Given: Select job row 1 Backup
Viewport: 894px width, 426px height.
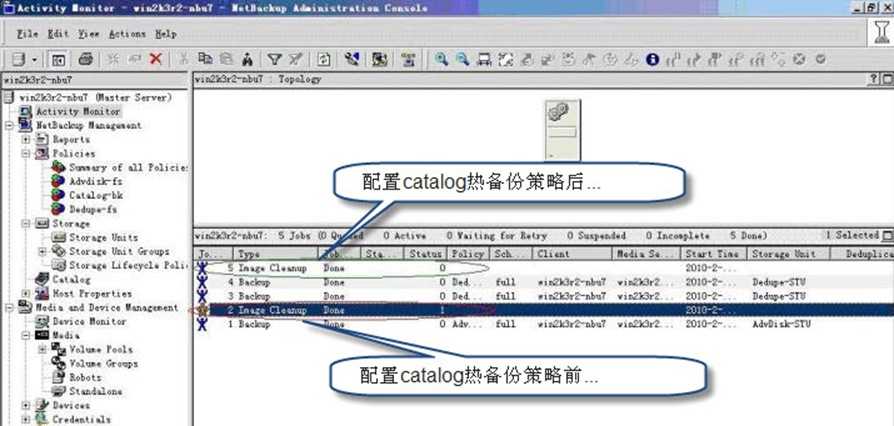Looking at the screenshot, I should coord(544,324).
